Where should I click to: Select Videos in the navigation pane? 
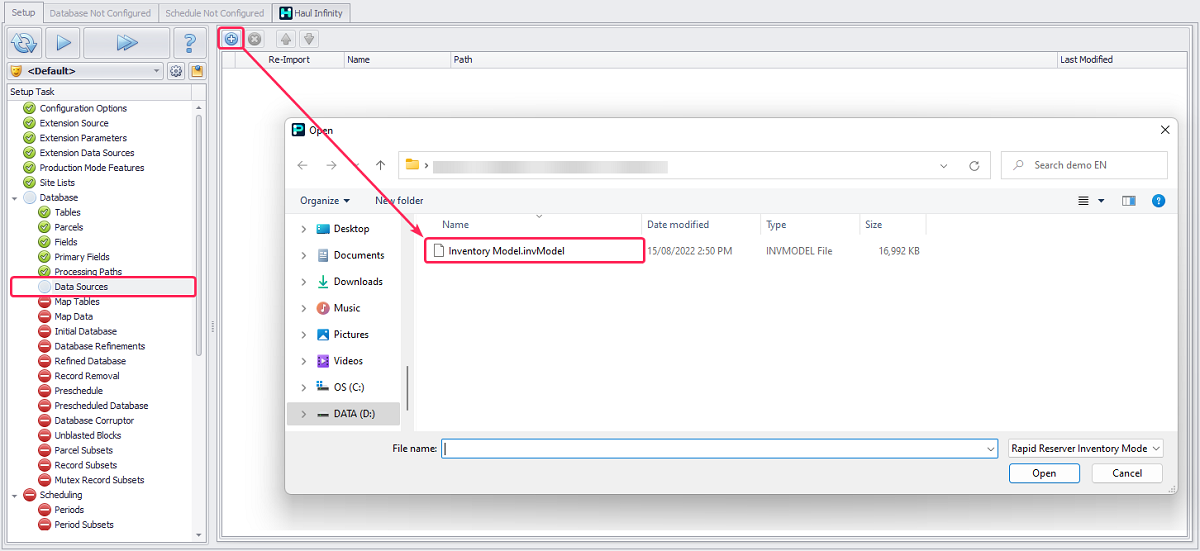pyautogui.click(x=348, y=361)
